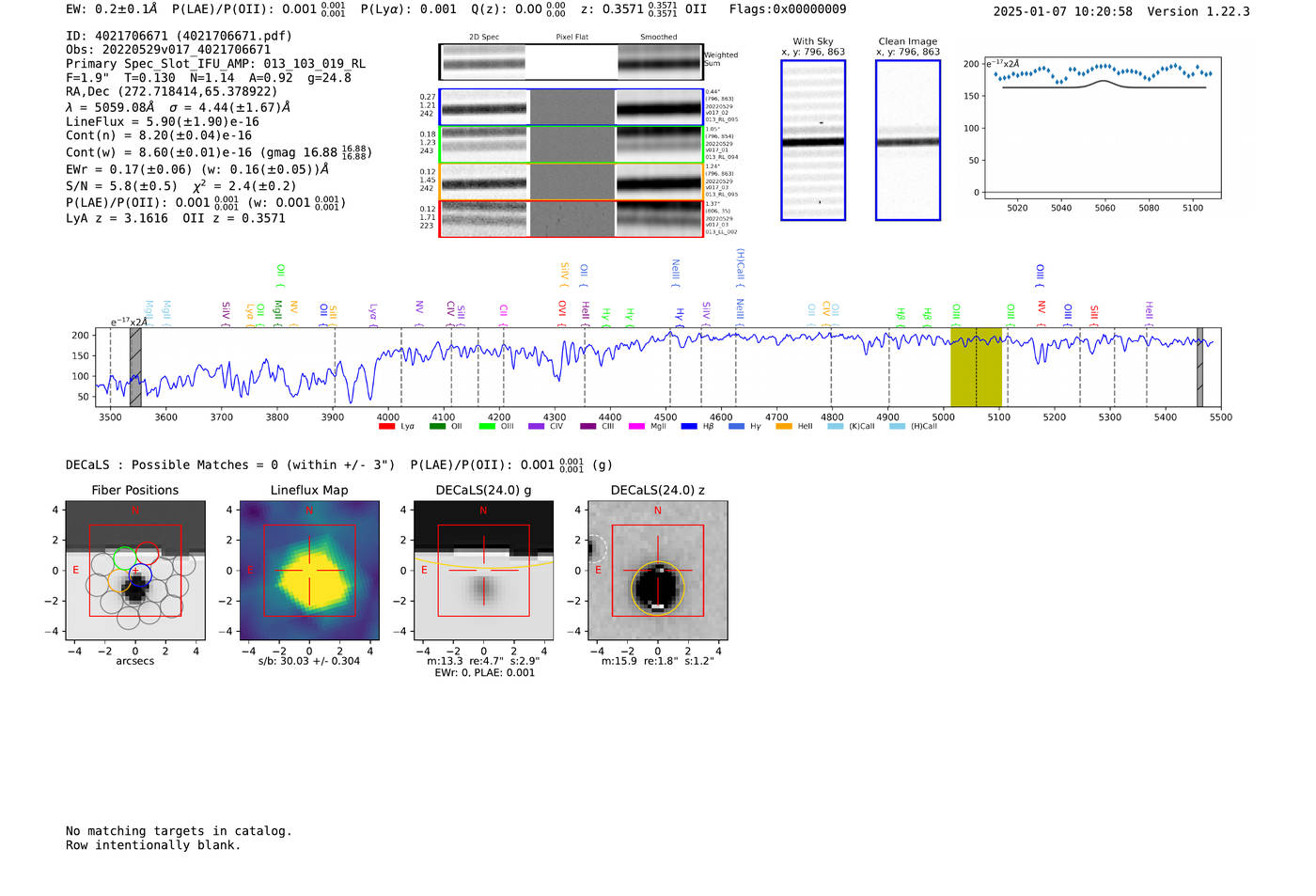The height and width of the screenshot is (896, 1316).
Task: Select the red-bordered fiber spectrum row
Action: tap(571, 218)
